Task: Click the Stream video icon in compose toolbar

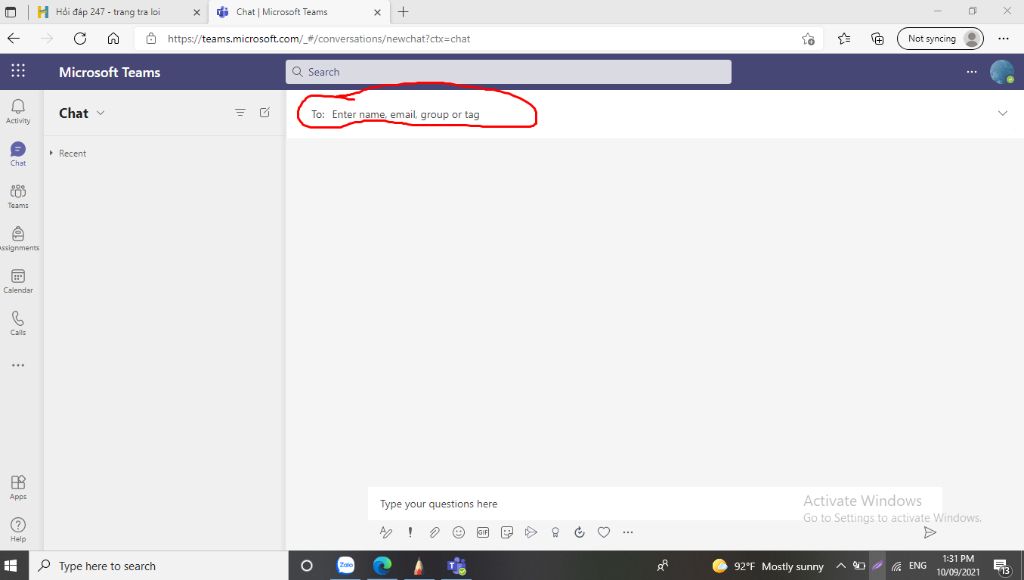Action: click(x=531, y=532)
